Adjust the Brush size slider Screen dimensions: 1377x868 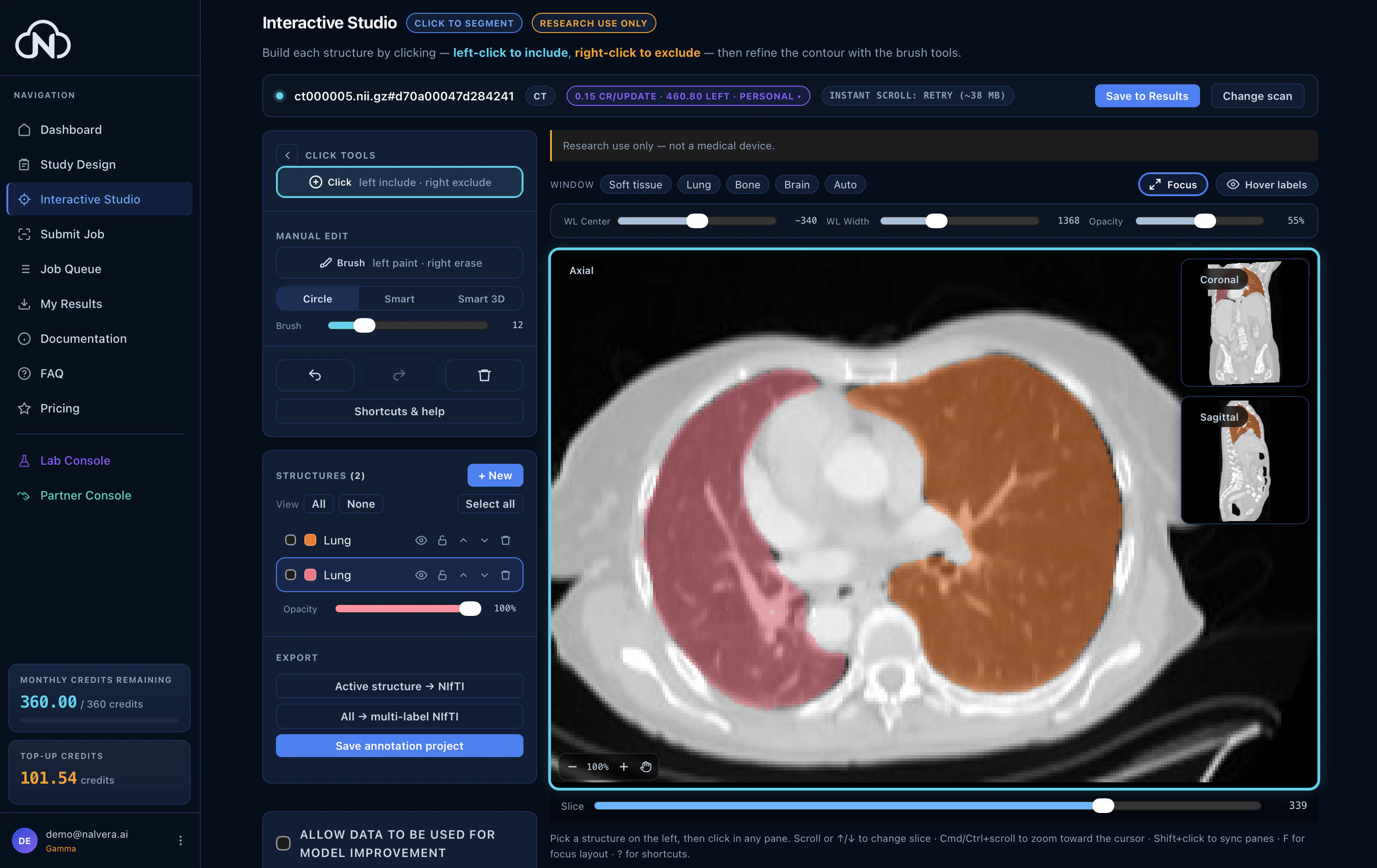(407, 325)
